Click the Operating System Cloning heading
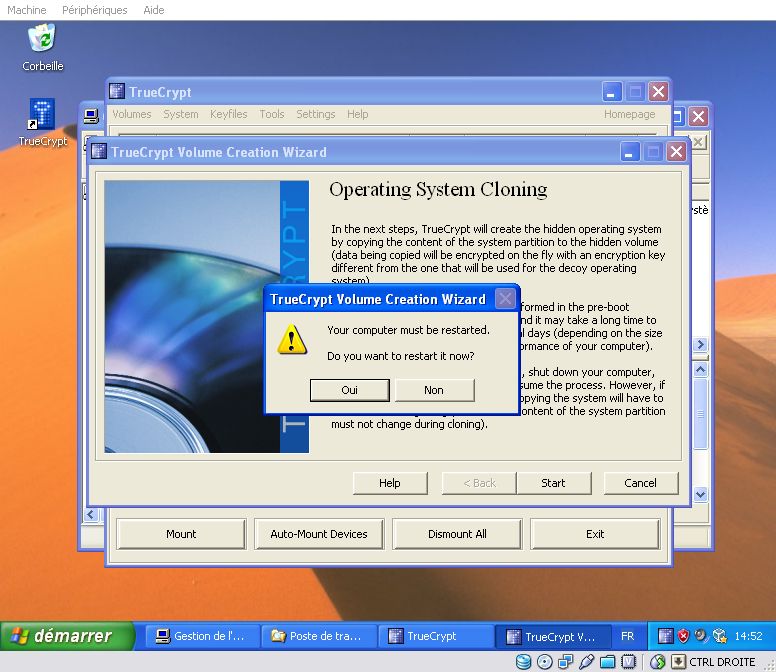This screenshot has height=672, width=776. click(x=438, y=190)
